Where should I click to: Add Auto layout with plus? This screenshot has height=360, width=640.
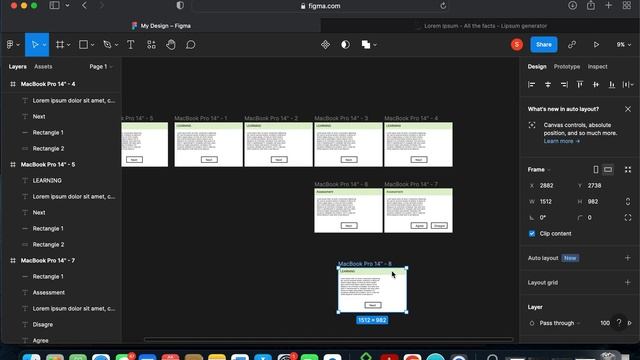pyautogui.click(x=628, y=258)
